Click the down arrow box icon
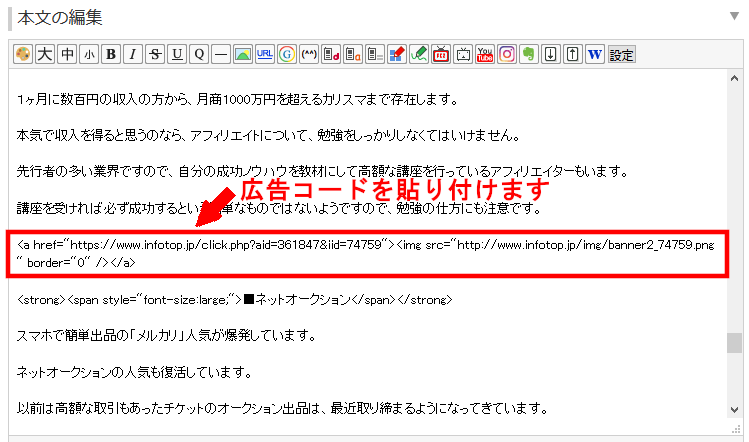 click(x=550, y=54)
